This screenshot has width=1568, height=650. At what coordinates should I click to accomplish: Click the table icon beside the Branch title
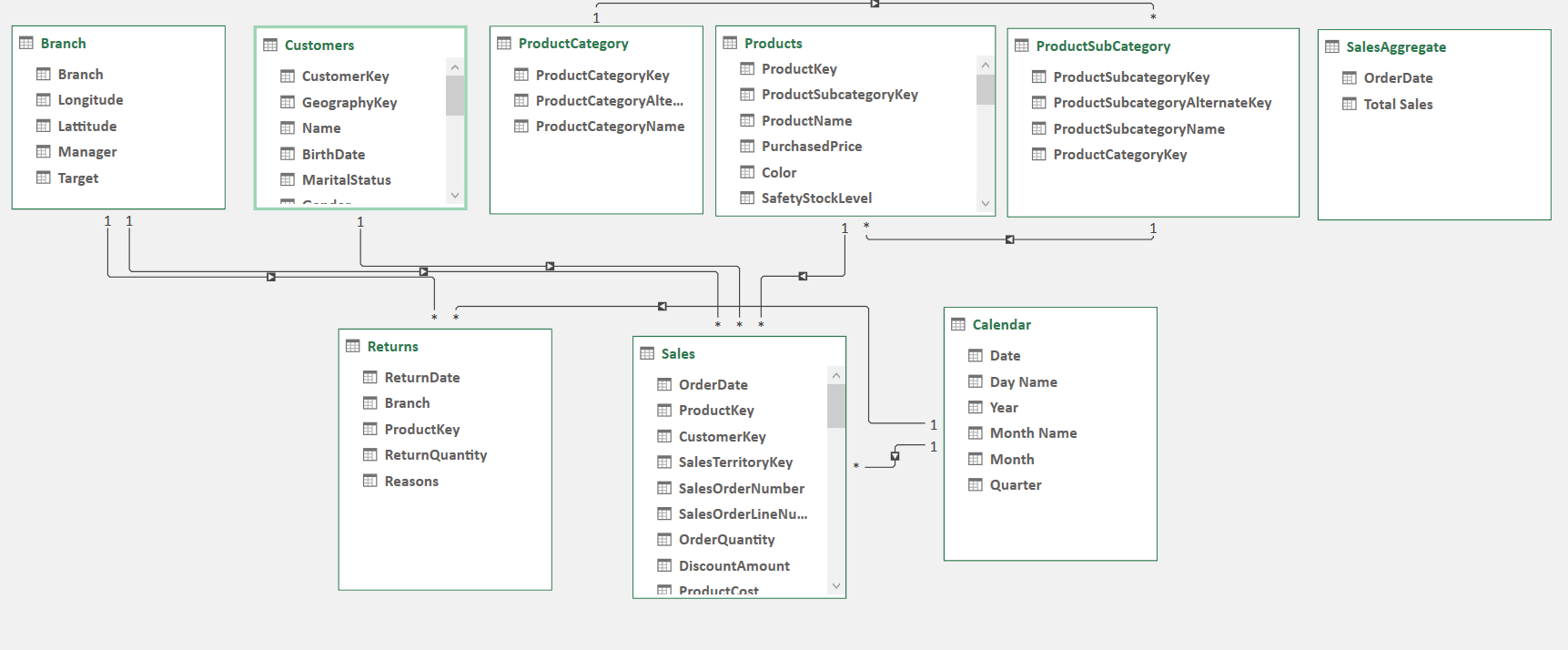coord(26,43)
